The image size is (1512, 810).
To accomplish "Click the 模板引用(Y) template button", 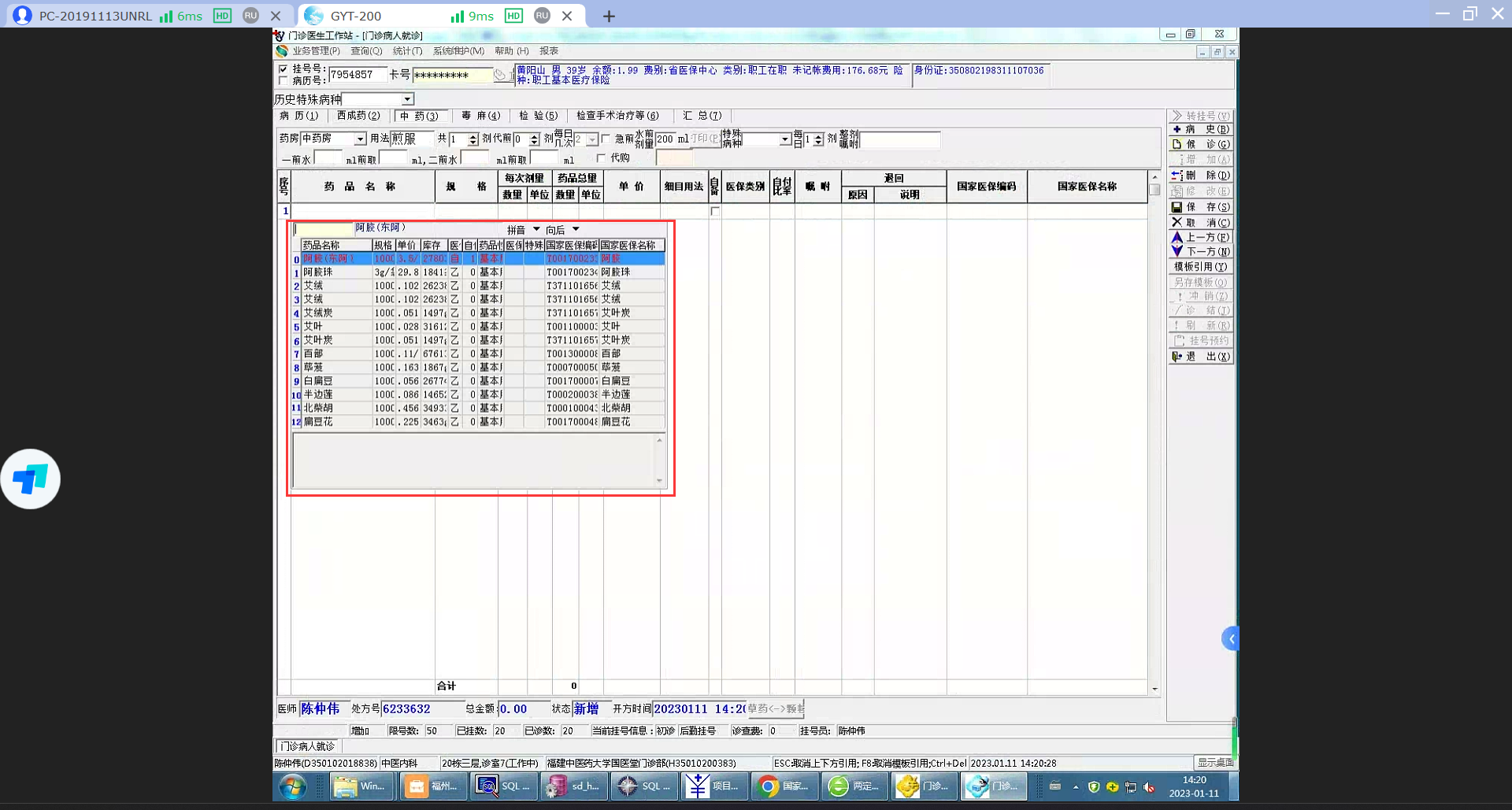I will [1200, 267].
